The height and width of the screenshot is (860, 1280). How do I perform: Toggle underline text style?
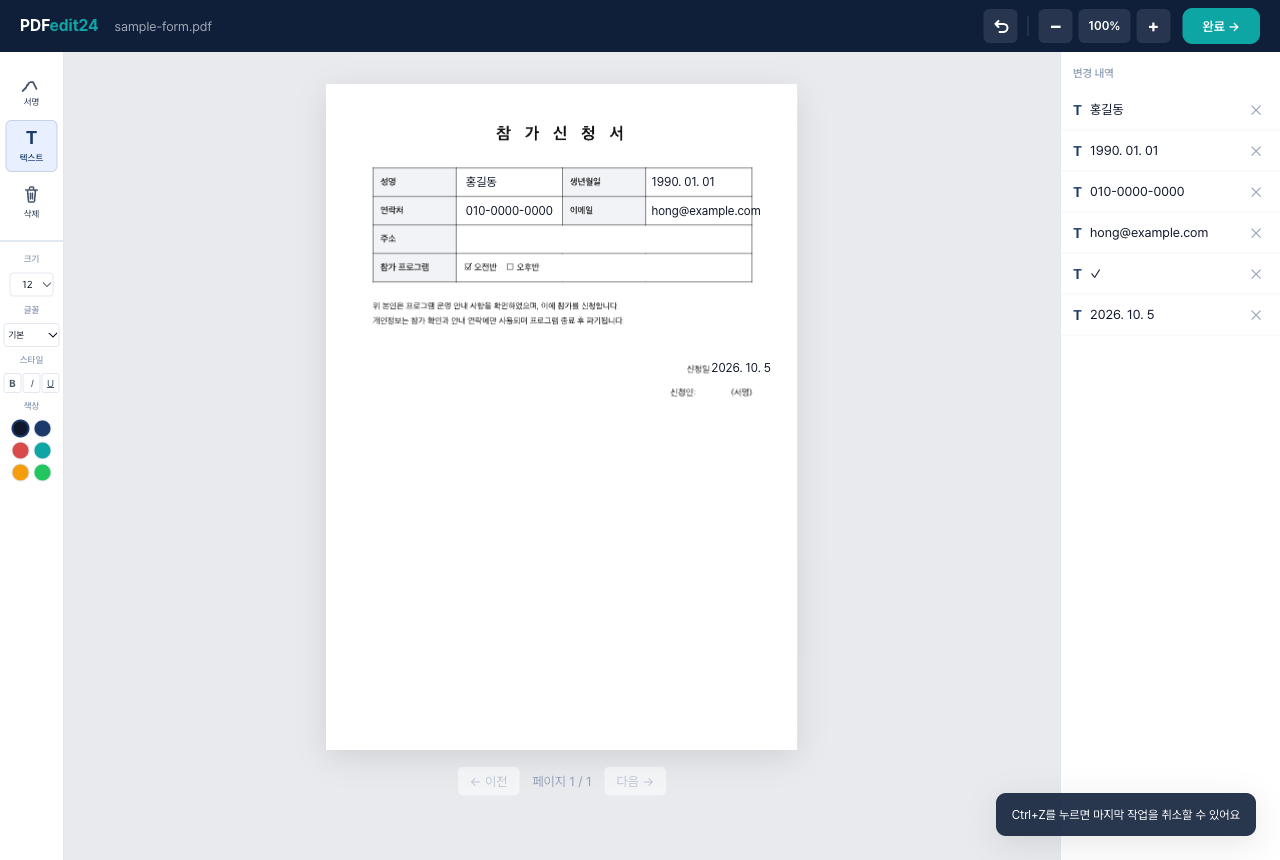pyautogui.click(x=50, y=383)
